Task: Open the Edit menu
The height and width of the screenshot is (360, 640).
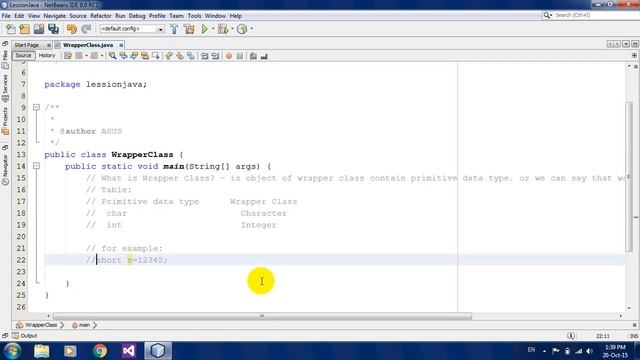Action: 19,16
